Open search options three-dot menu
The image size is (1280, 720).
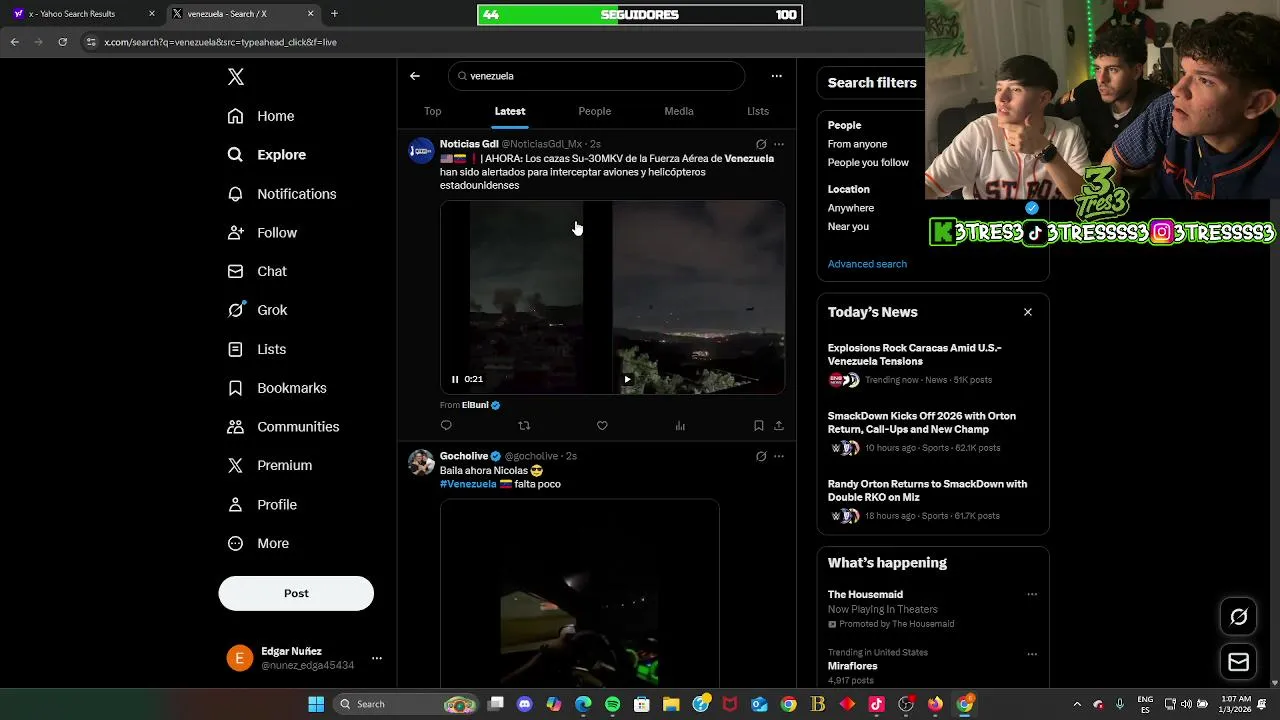click(x=776, y=76)
